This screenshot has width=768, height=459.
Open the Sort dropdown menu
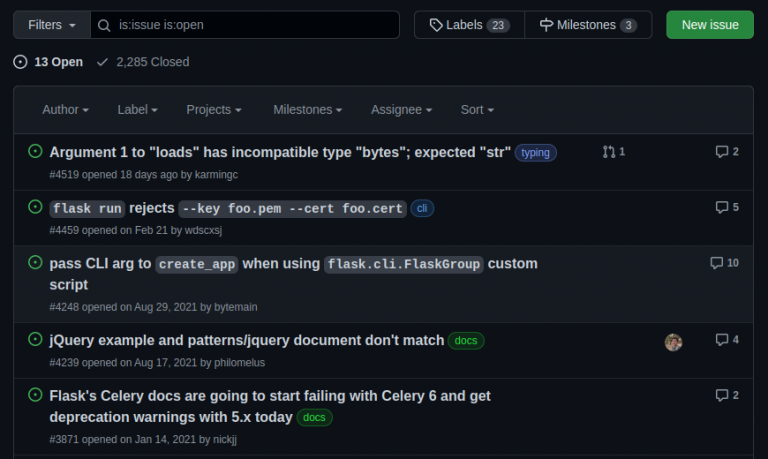coord(477,110)
